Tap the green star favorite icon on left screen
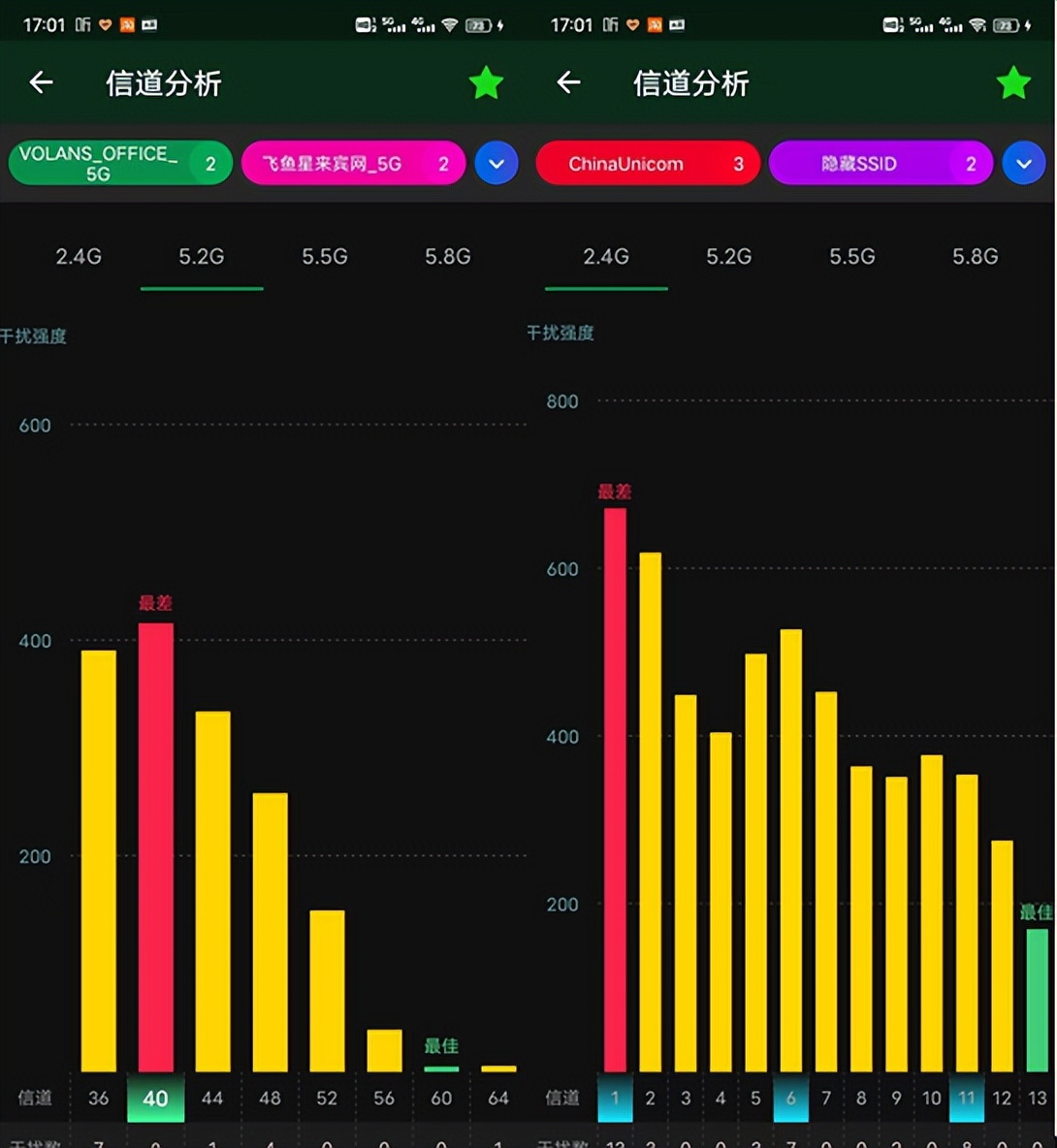 point(486,83)
